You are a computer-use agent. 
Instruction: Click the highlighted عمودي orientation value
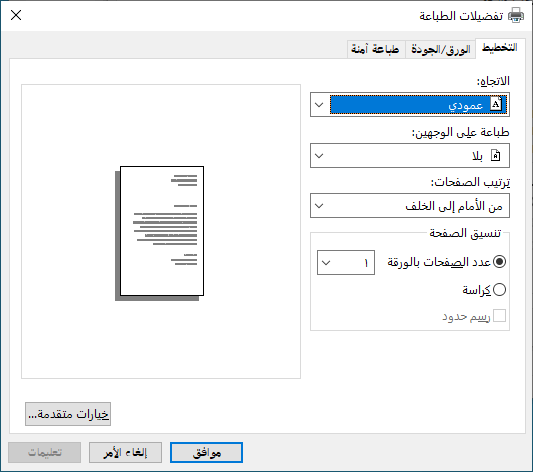pos(418,105)
